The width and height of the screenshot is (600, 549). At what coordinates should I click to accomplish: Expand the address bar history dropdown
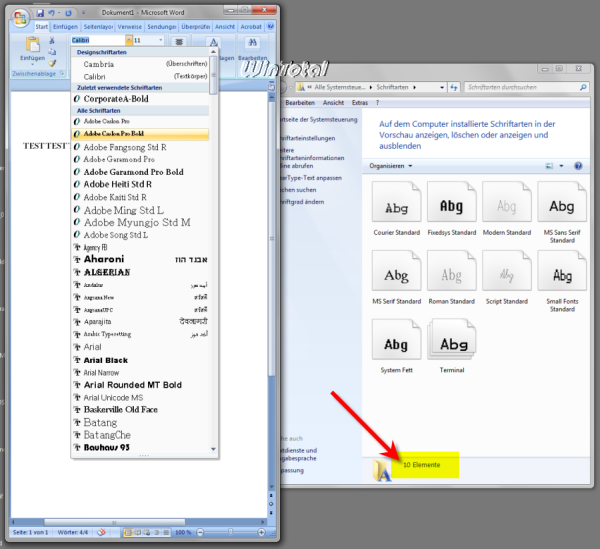(442, 87)
